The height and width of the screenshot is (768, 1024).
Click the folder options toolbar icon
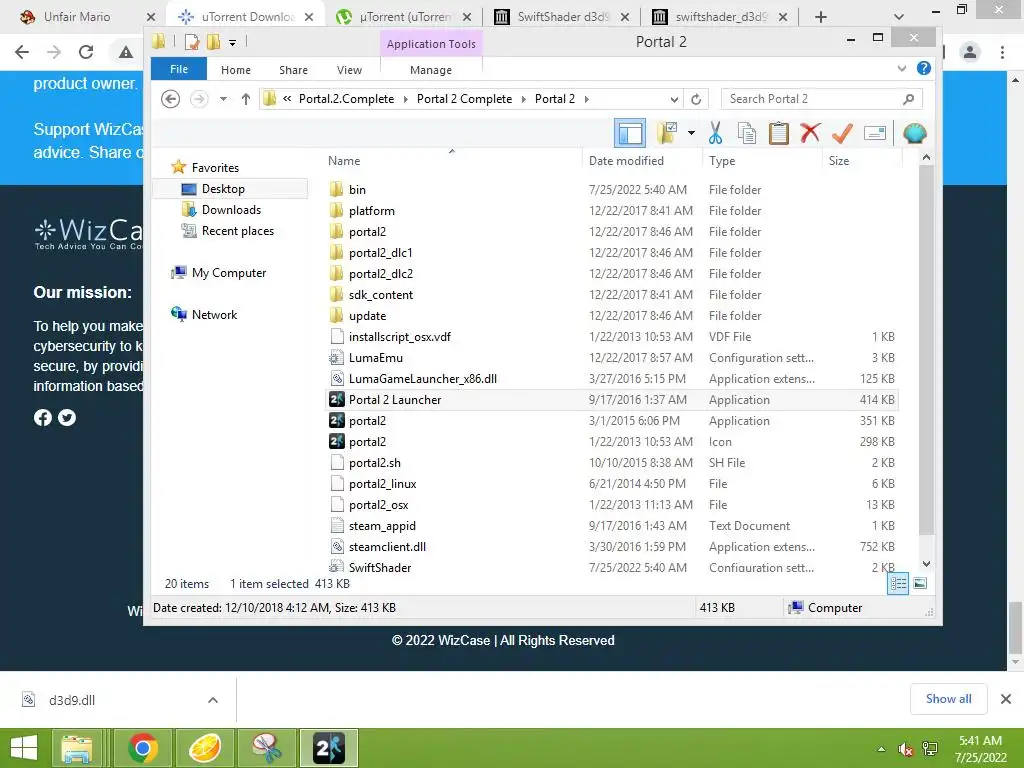(667, 133)
